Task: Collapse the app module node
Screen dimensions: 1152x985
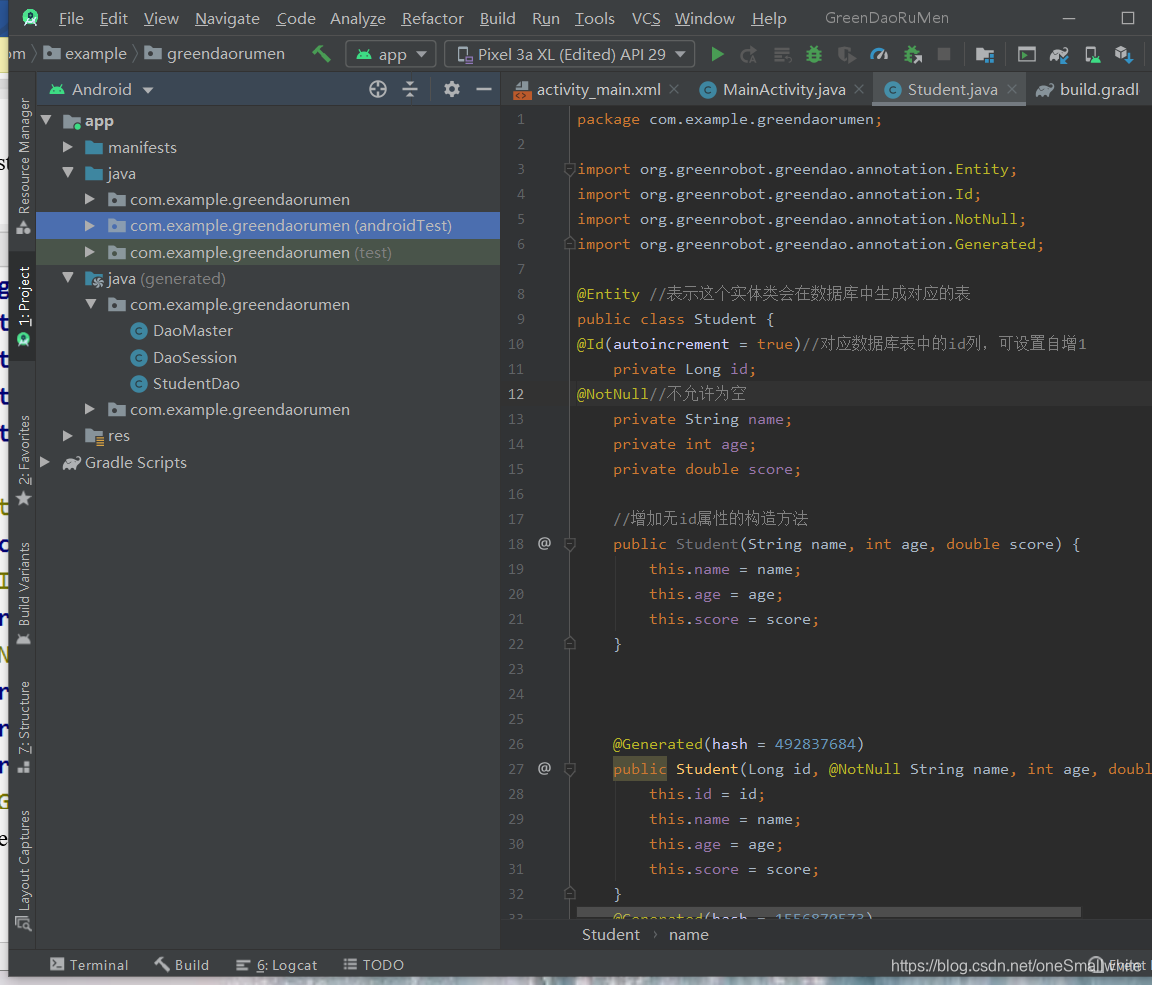Action: point(47,120)
